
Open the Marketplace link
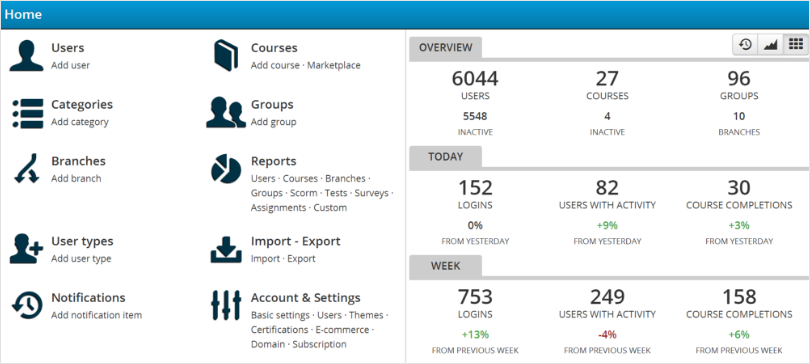click(334, 66)
